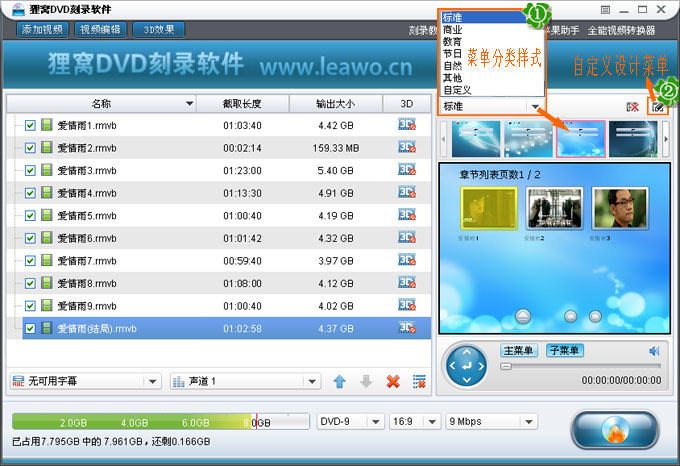Delete selected video with red X
680x466 pixels.
pos(393,381)
